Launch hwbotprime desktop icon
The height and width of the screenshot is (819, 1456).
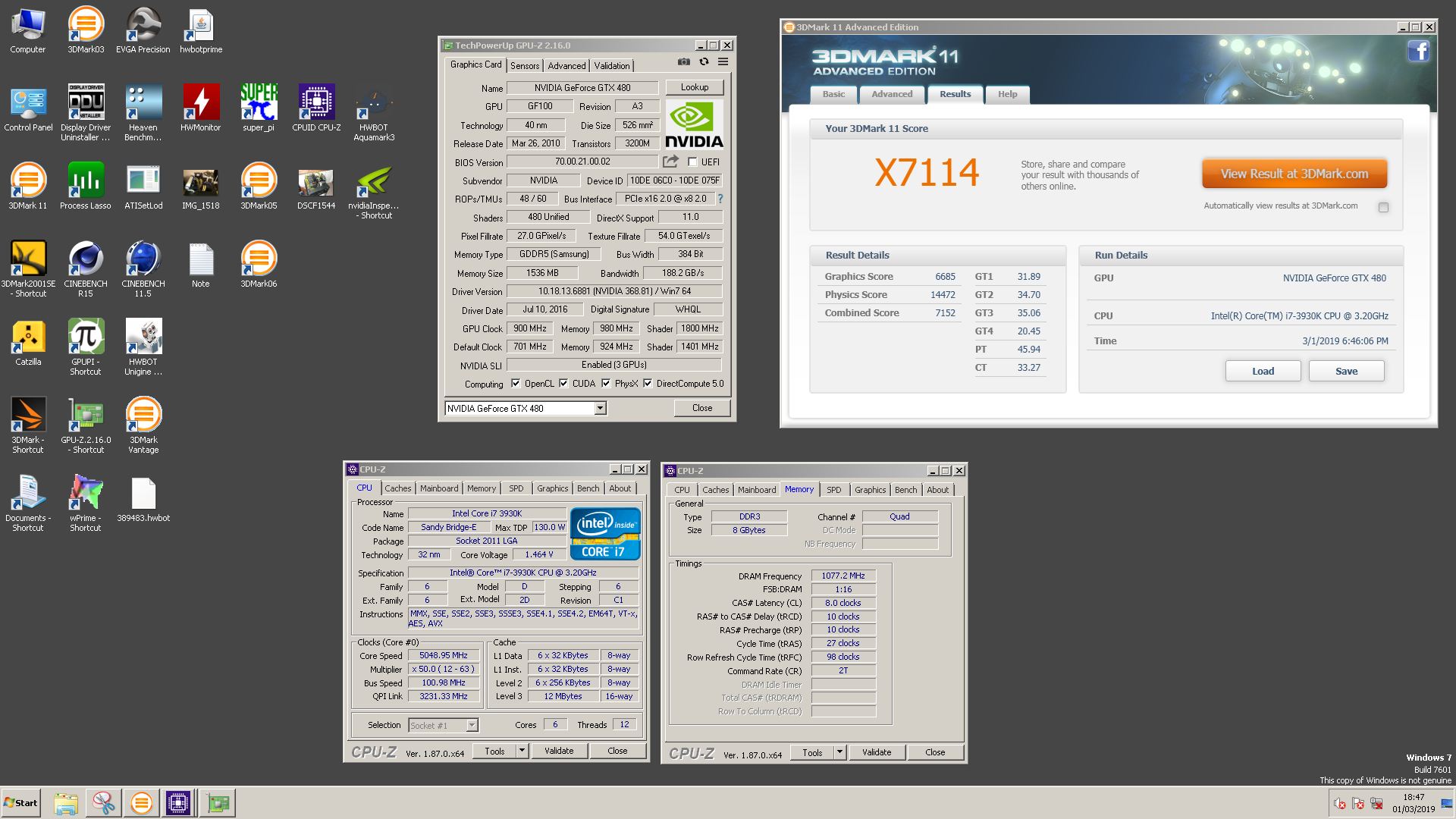click(201, 30)
